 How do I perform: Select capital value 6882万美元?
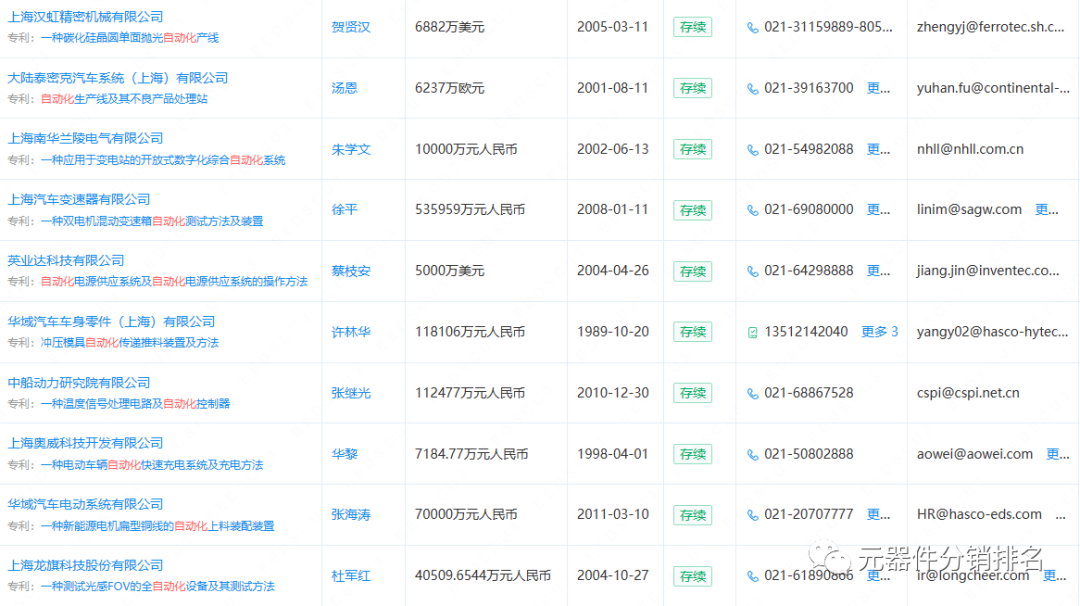pyautogui.click(x=449, y=28)
